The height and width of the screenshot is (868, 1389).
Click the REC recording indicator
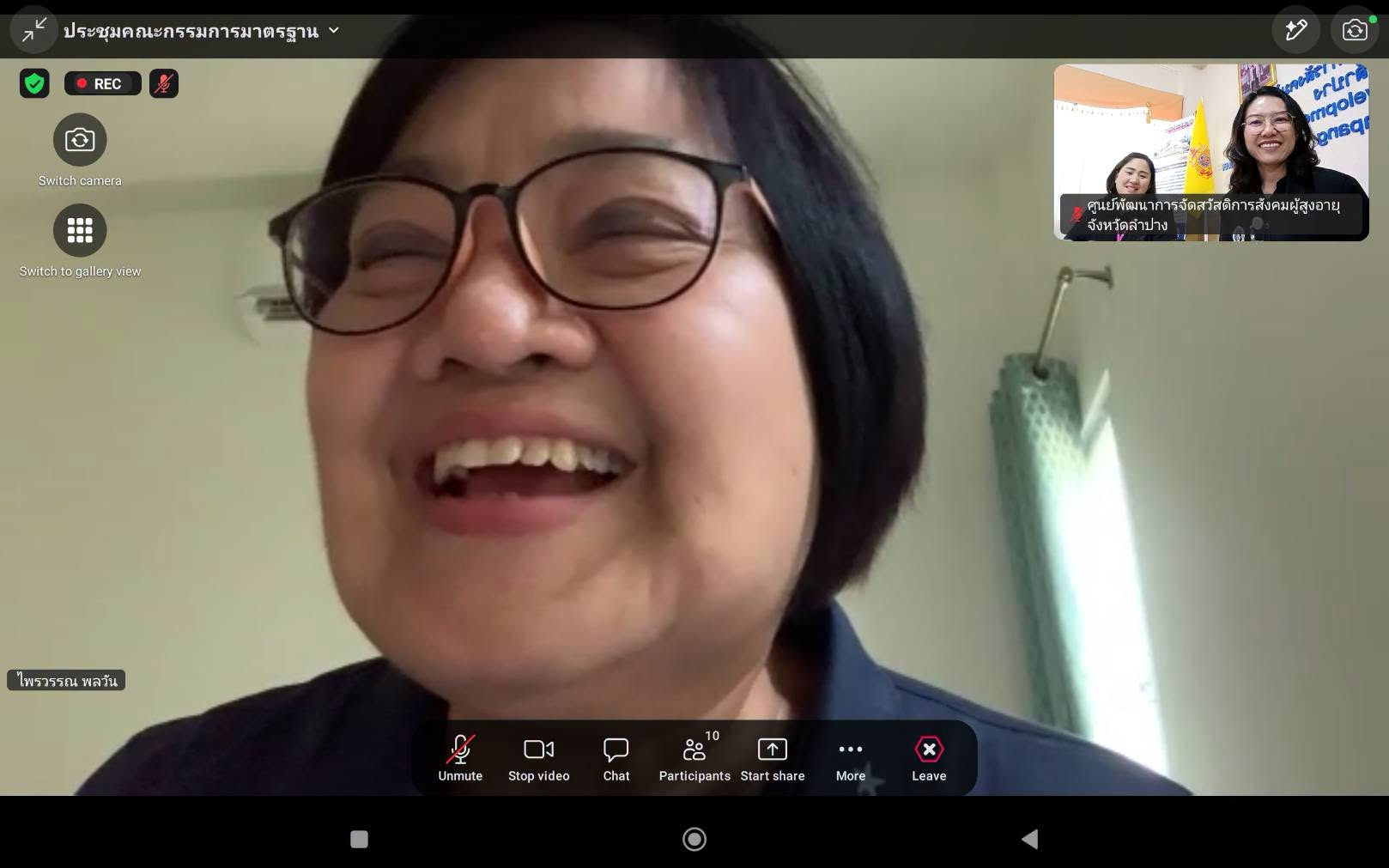coord(102,83)
